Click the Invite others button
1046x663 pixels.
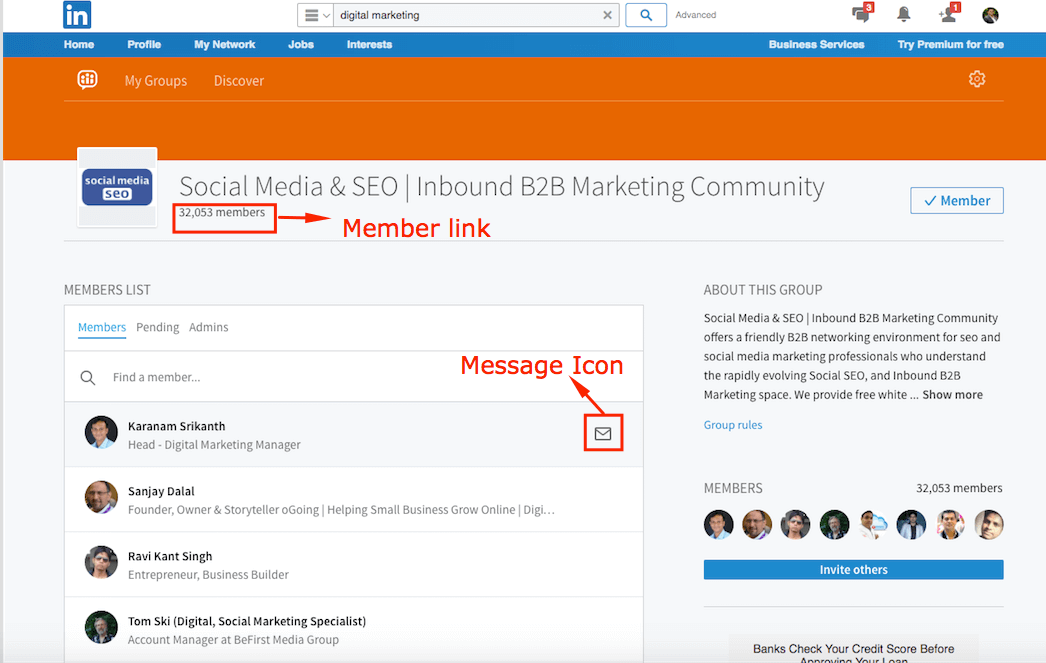pos(853,570)
